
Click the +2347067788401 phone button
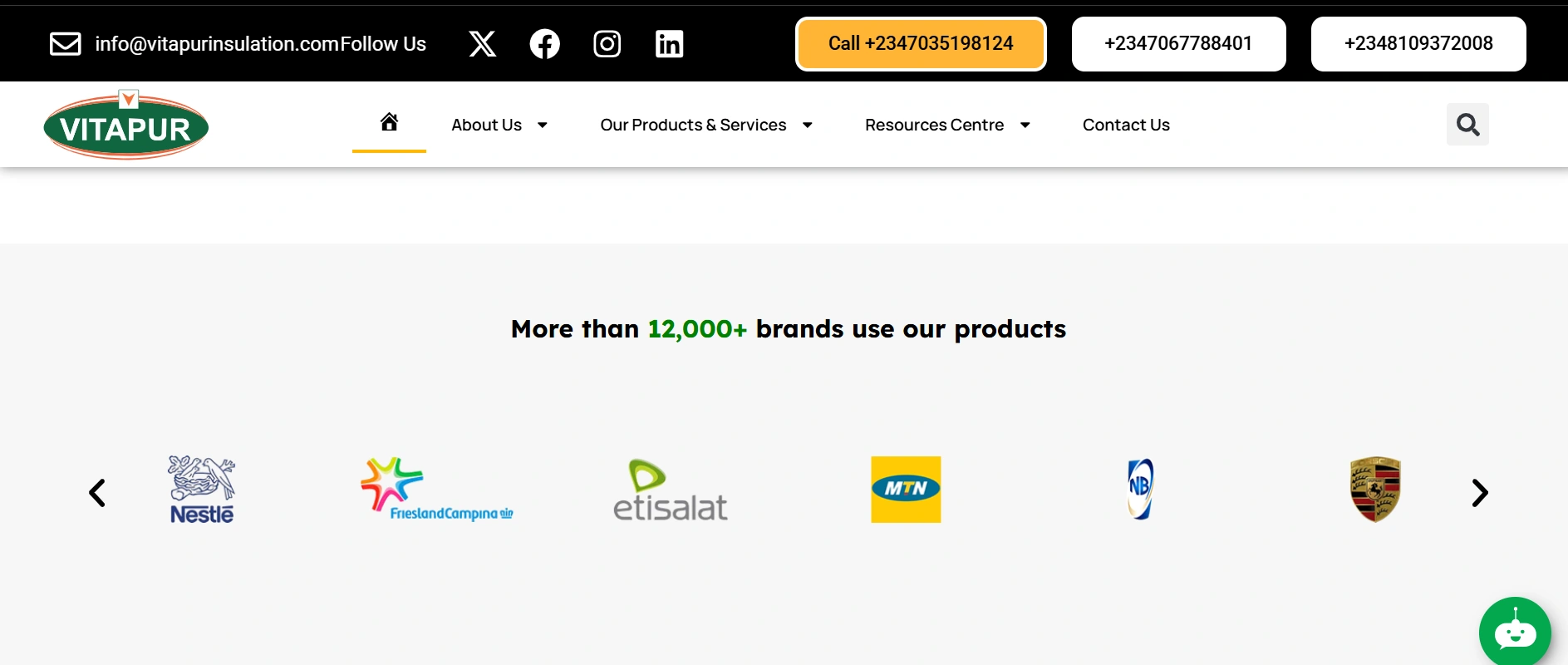point(1178,44)
